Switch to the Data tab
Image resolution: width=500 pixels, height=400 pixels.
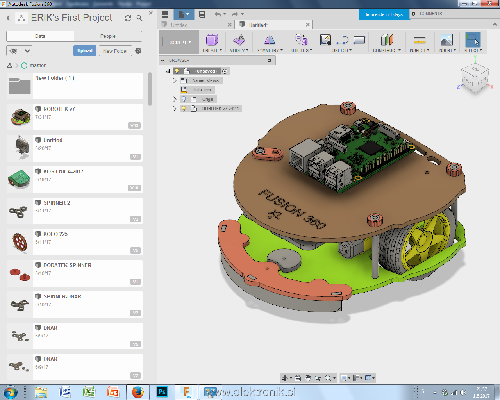click(x=40, y=36)
